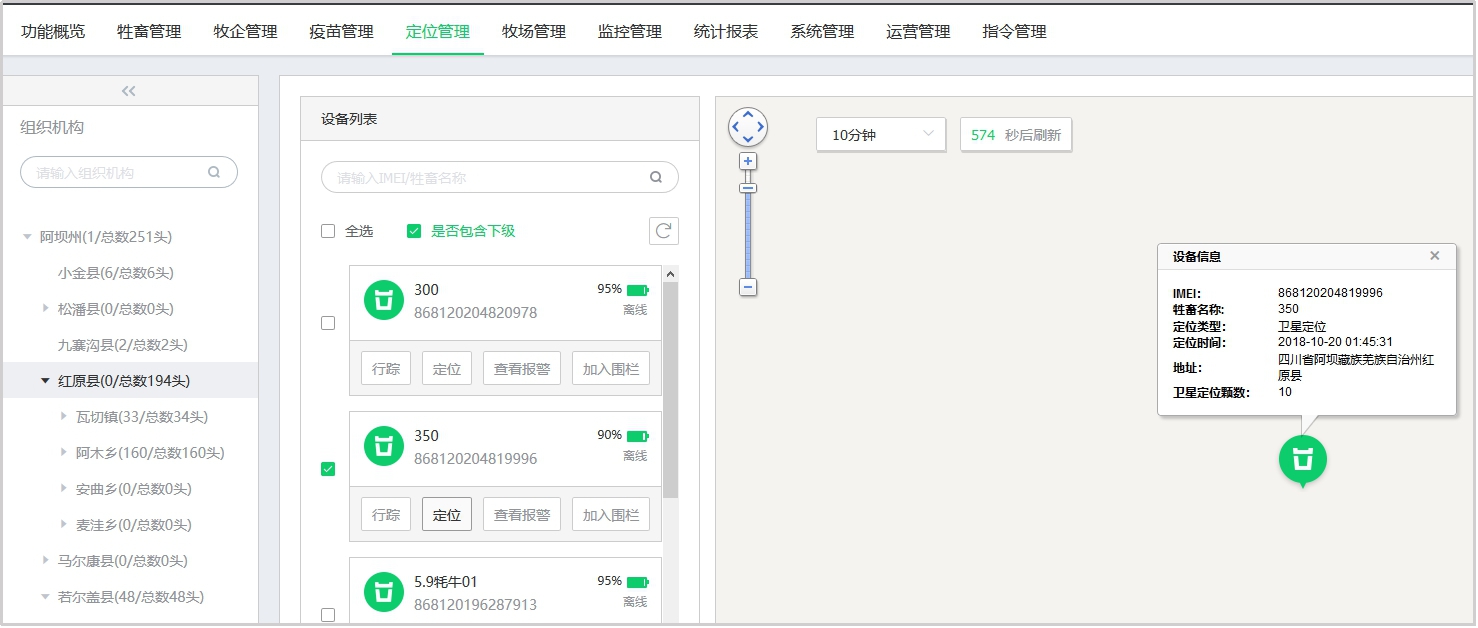
Task: Collapse the 红原县 tree node
Action: tap(45, 381)
